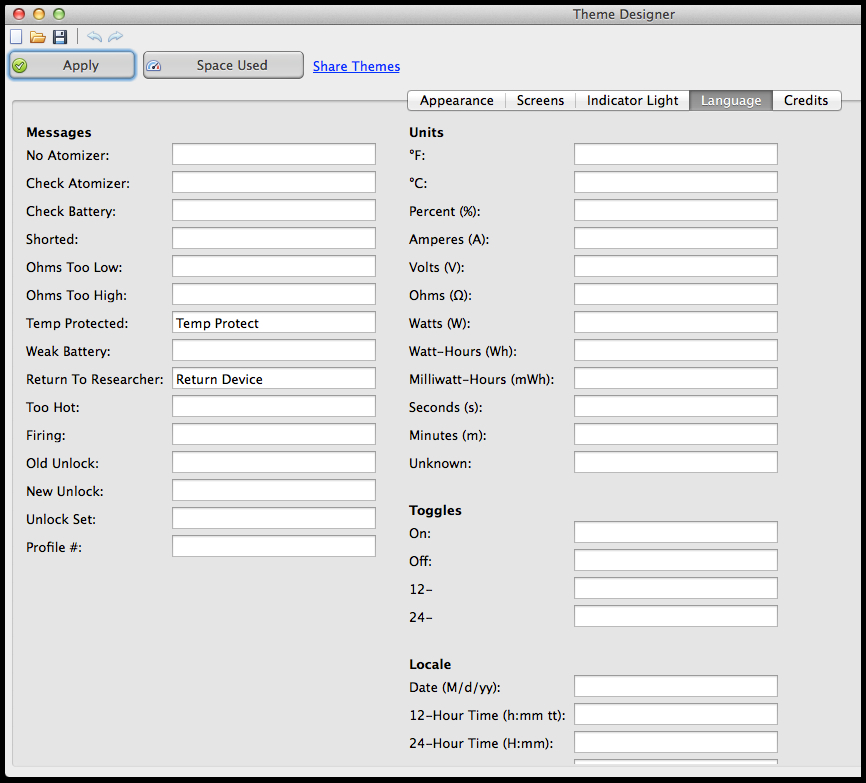This screenshot has height=783, width=866.
Task: Focus the Date (M/d/yy) locale field
Action: click(x=675, y=686)
